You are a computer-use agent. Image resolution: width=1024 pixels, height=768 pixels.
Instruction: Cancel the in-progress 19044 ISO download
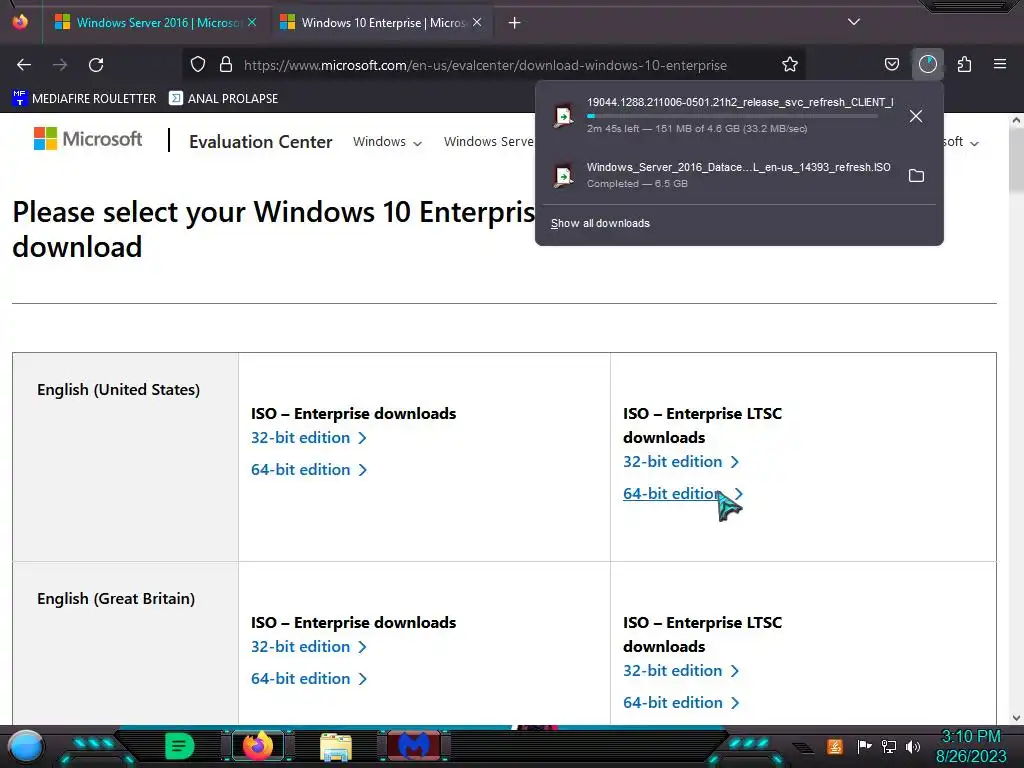(x=916, y=116)
